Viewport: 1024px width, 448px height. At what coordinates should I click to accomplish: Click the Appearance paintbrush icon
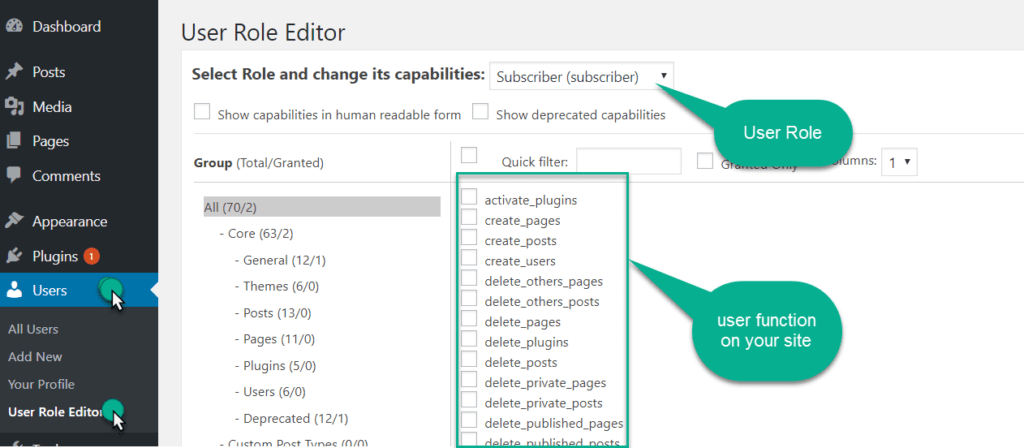coord(14,221)
